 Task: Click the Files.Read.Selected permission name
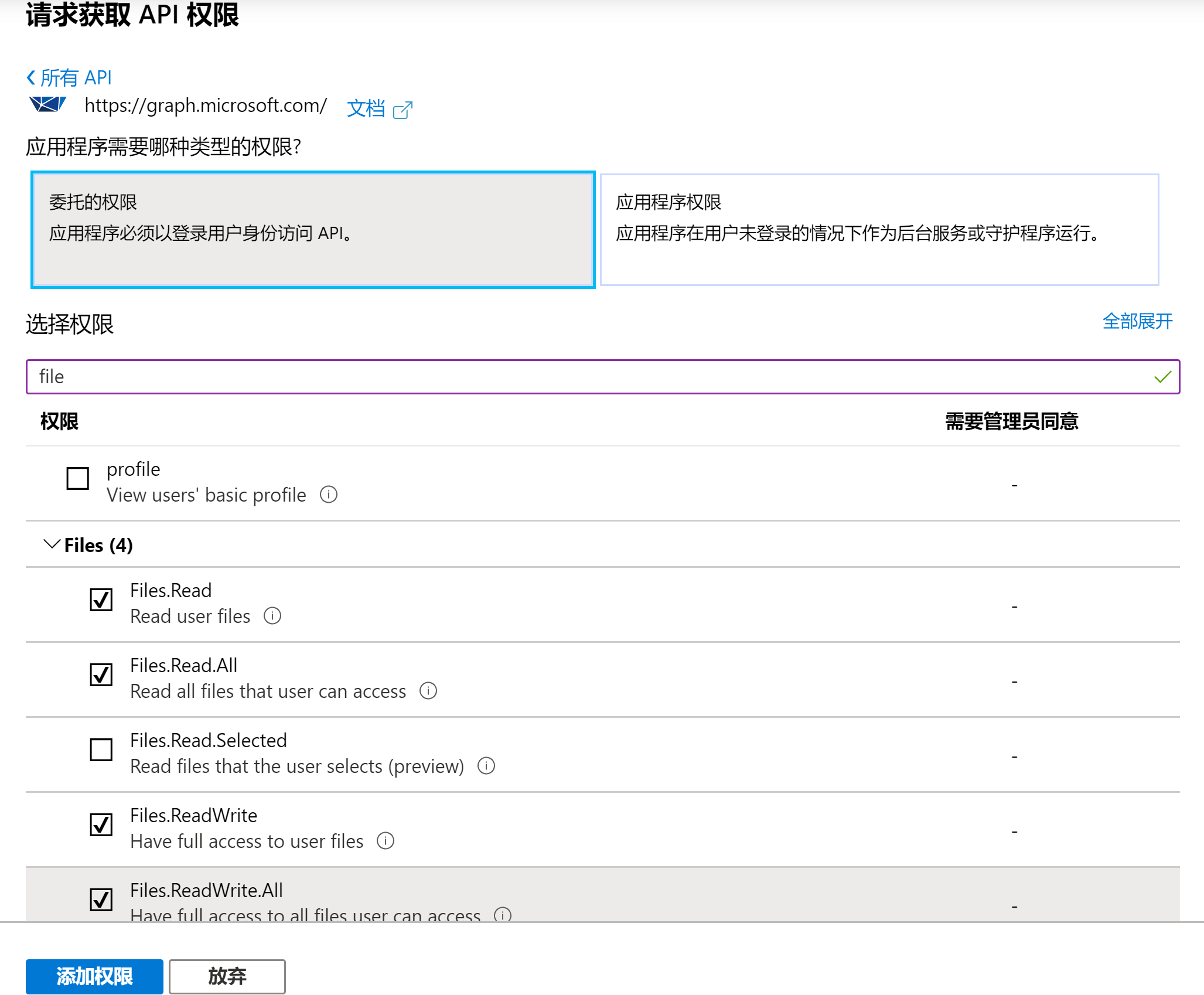pyautogui.click(x=209, y=740)
